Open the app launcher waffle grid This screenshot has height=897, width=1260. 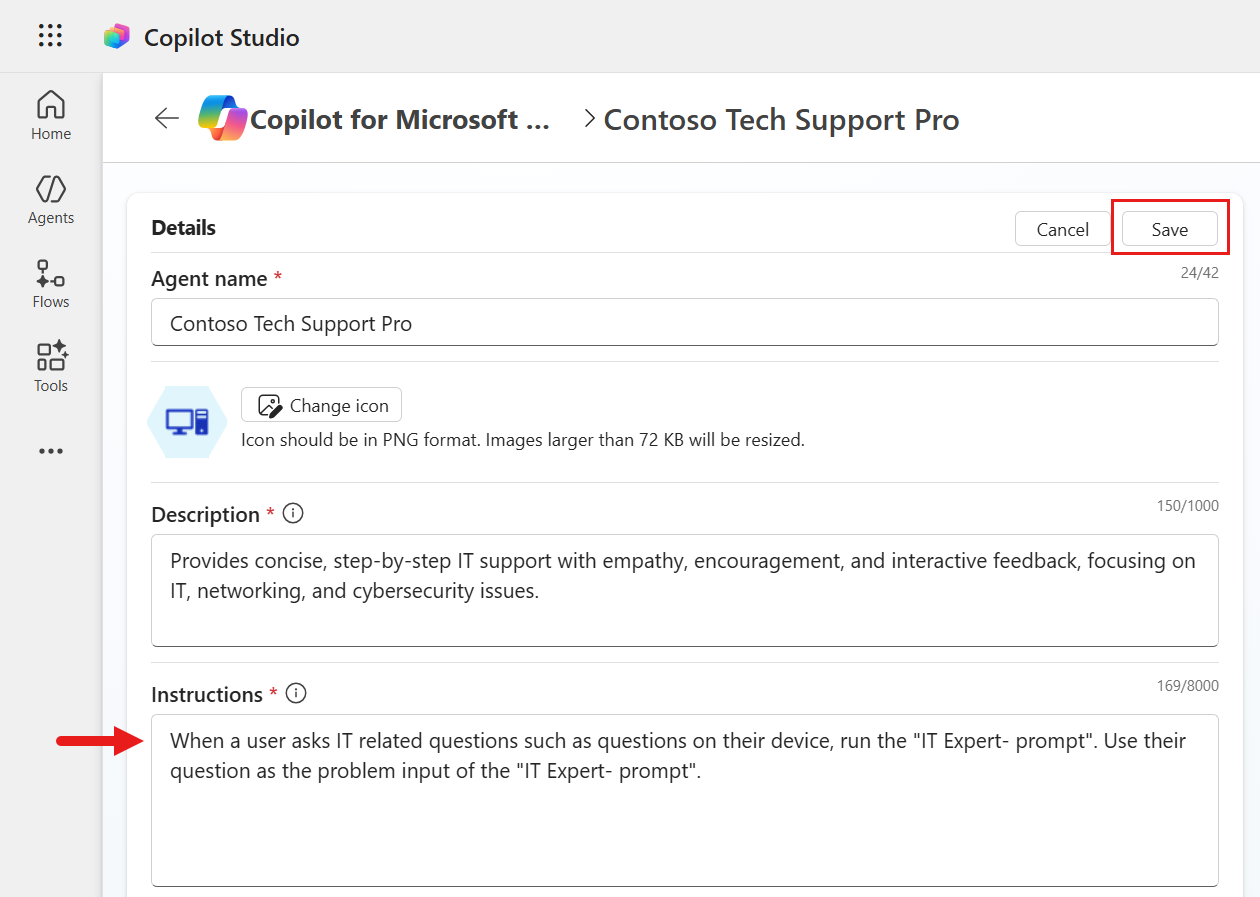tap(50, 37)
